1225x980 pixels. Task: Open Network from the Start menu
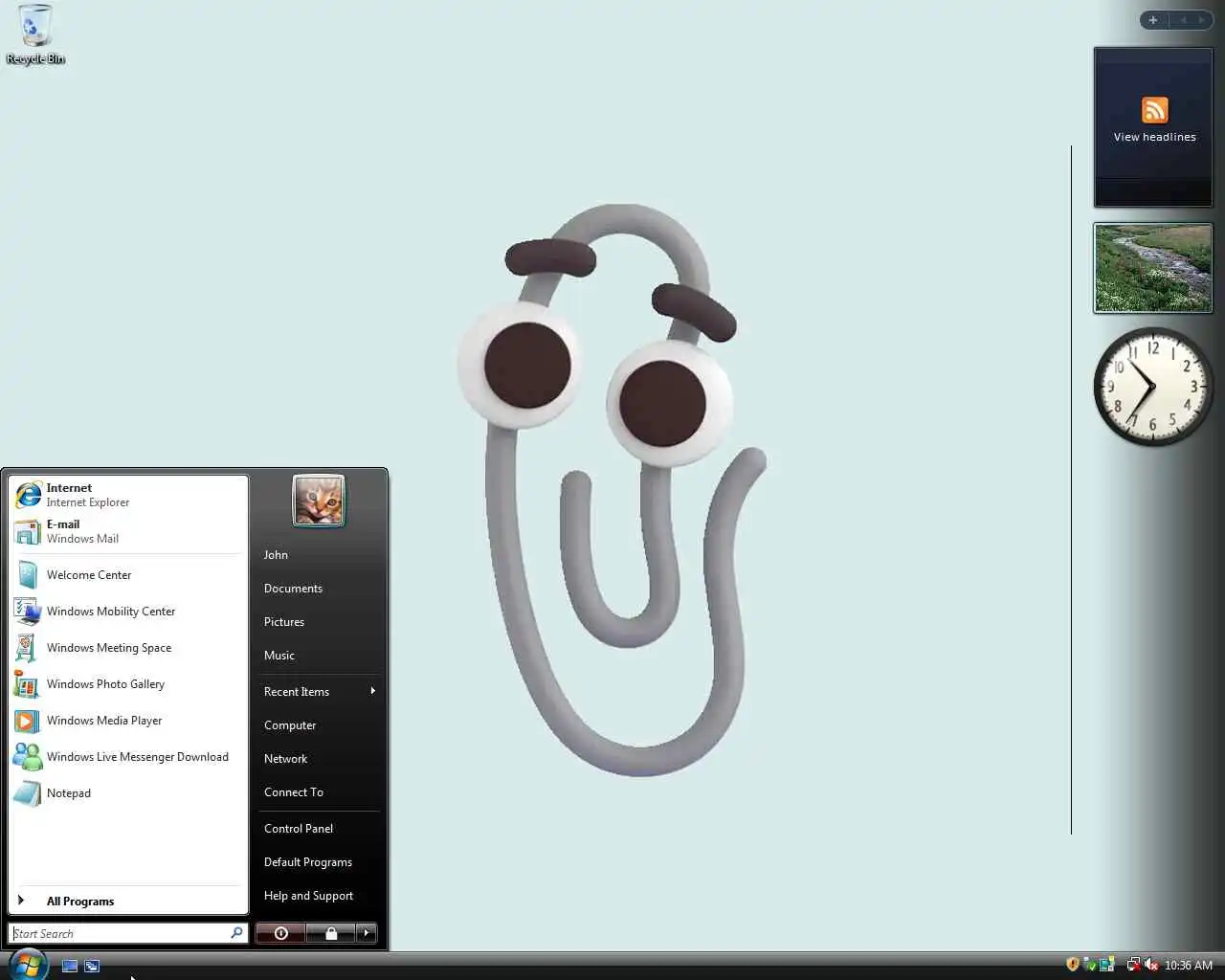click(x=286, y=759)
